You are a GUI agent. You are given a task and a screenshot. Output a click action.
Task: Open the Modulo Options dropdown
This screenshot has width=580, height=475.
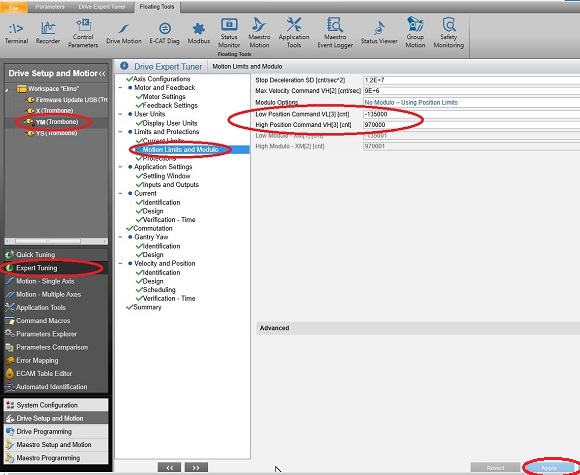tap(471, 102)
